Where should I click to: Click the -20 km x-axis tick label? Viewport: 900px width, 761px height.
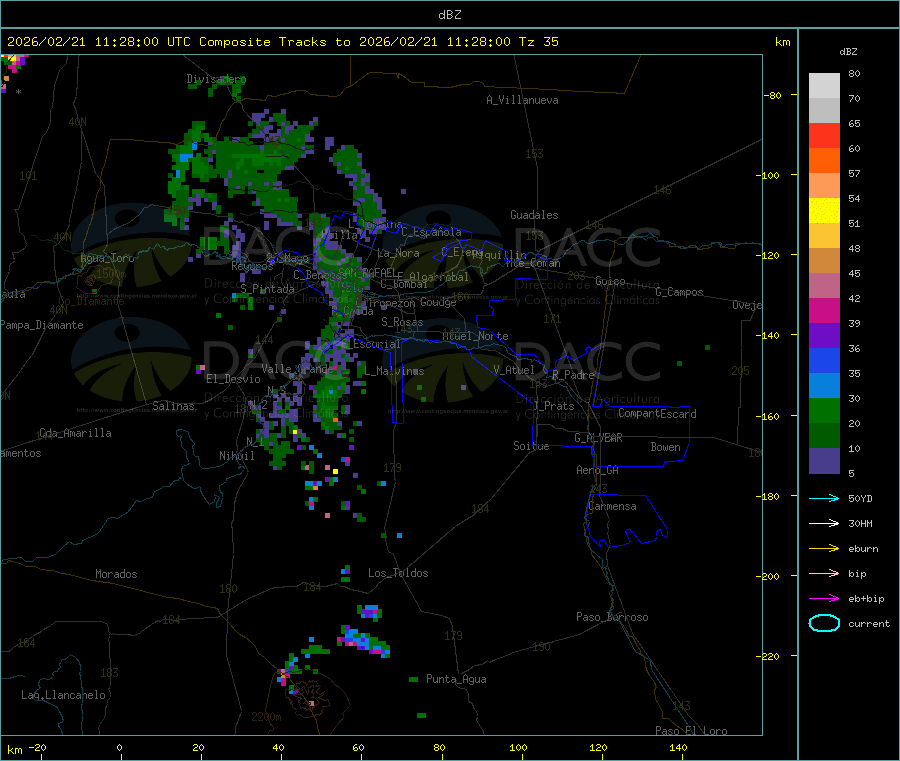(37, 747)
